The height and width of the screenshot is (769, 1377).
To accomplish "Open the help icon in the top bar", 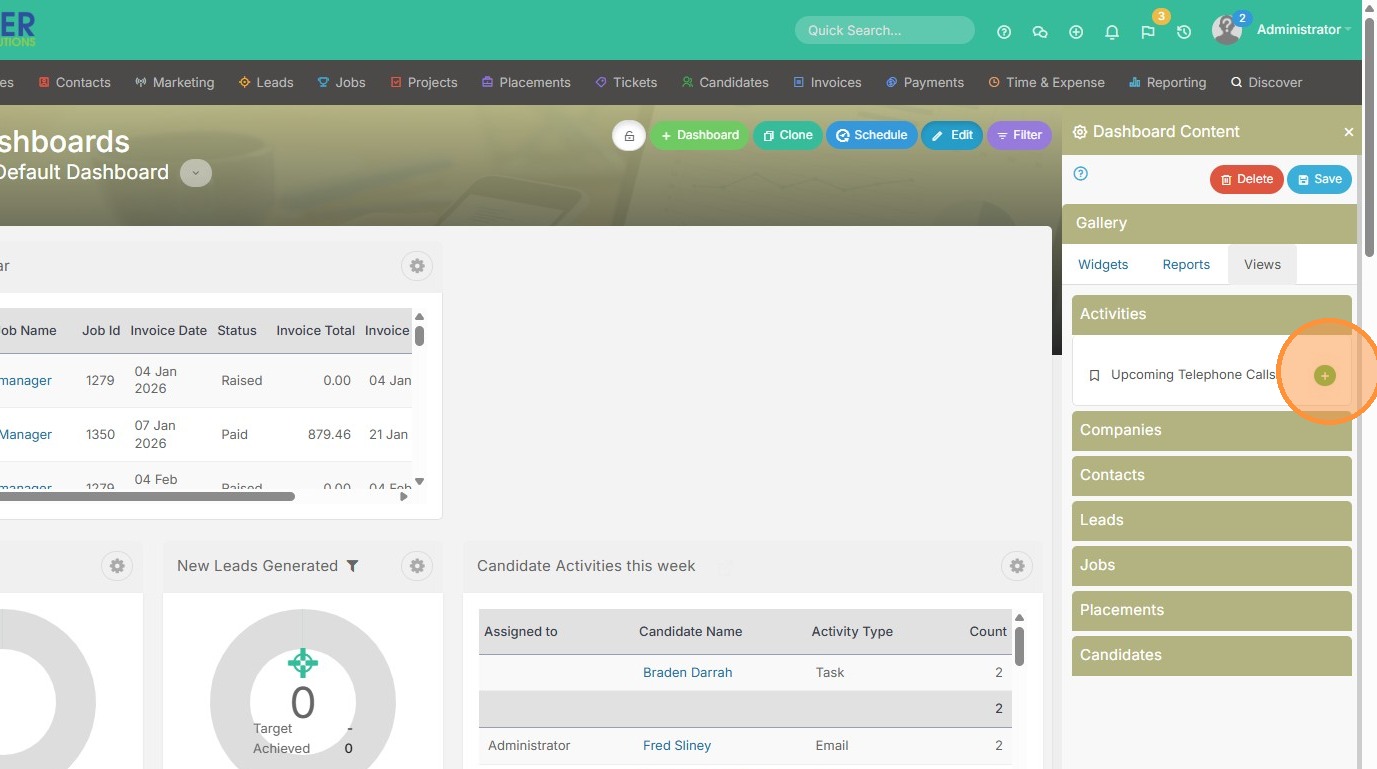I will (x=1004, y=32).
